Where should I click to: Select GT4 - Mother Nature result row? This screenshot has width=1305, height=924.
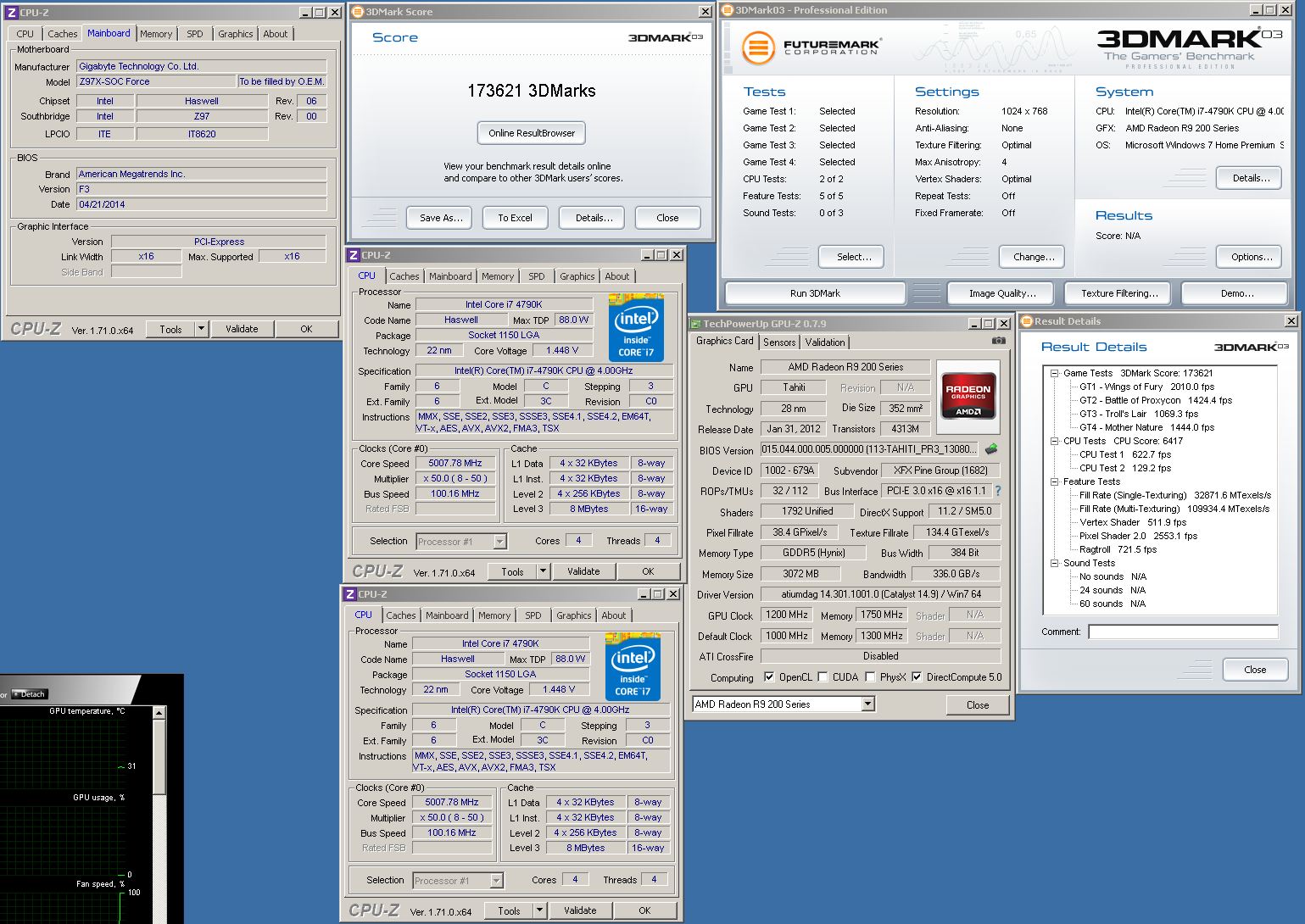1146,427
